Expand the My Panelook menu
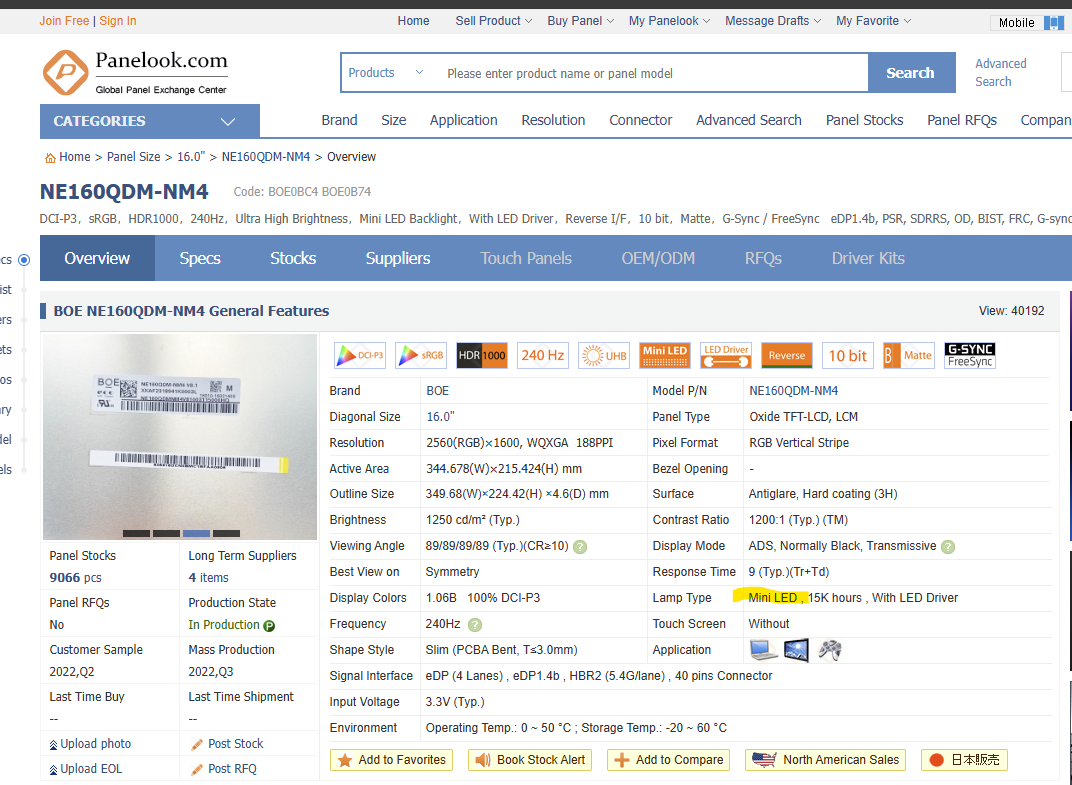1072x785 pixels. point(669,21)
